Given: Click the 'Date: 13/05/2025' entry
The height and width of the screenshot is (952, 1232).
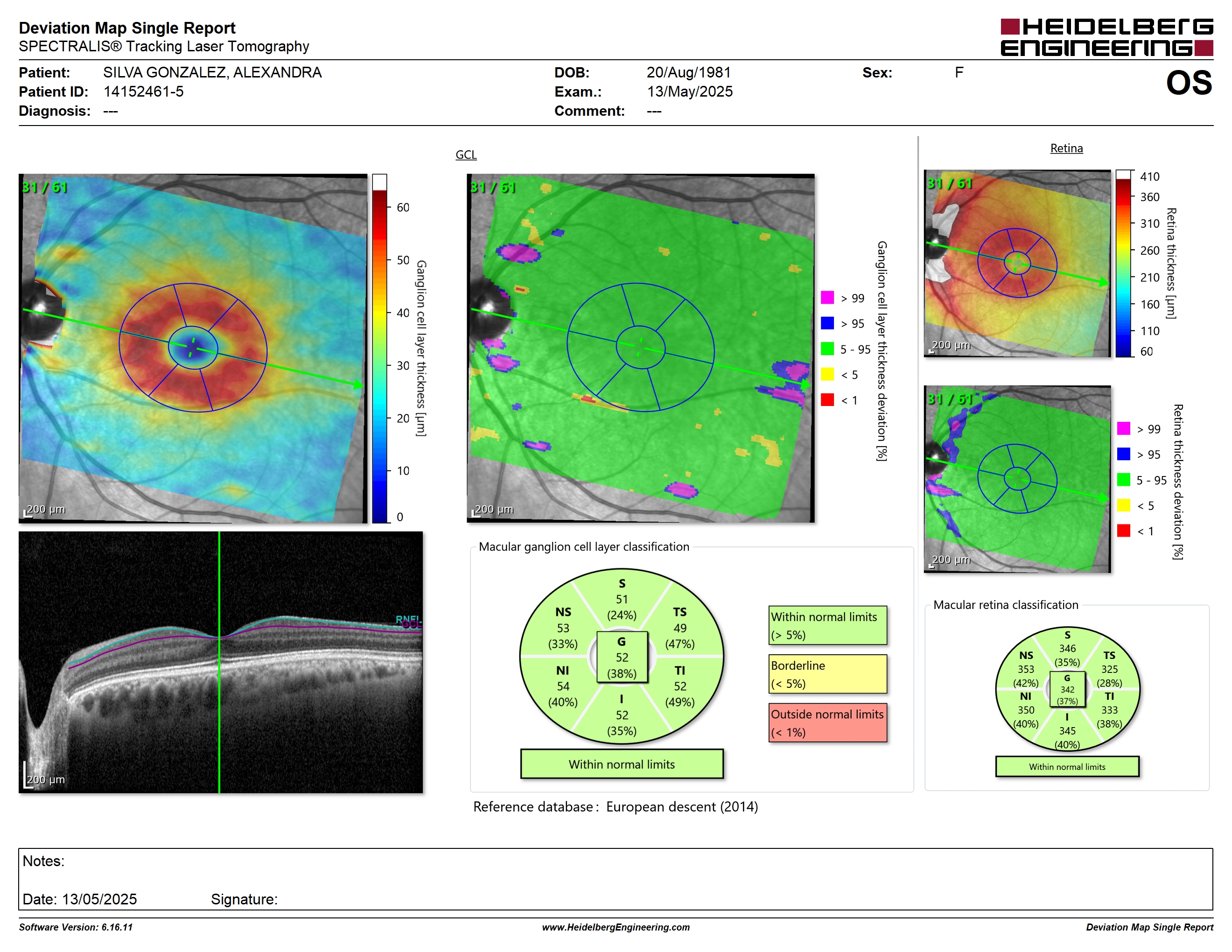Looking at the screenshot, I should click(x=79, y=900).
